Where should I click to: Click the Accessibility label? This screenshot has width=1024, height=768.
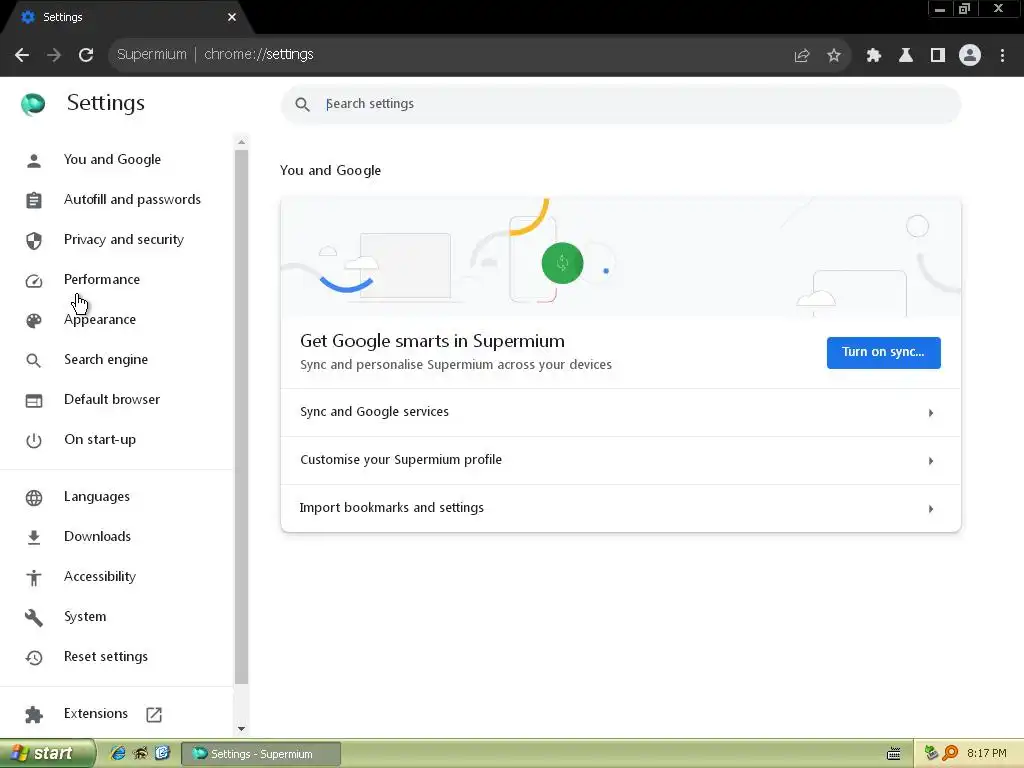[x=100, y=577]
